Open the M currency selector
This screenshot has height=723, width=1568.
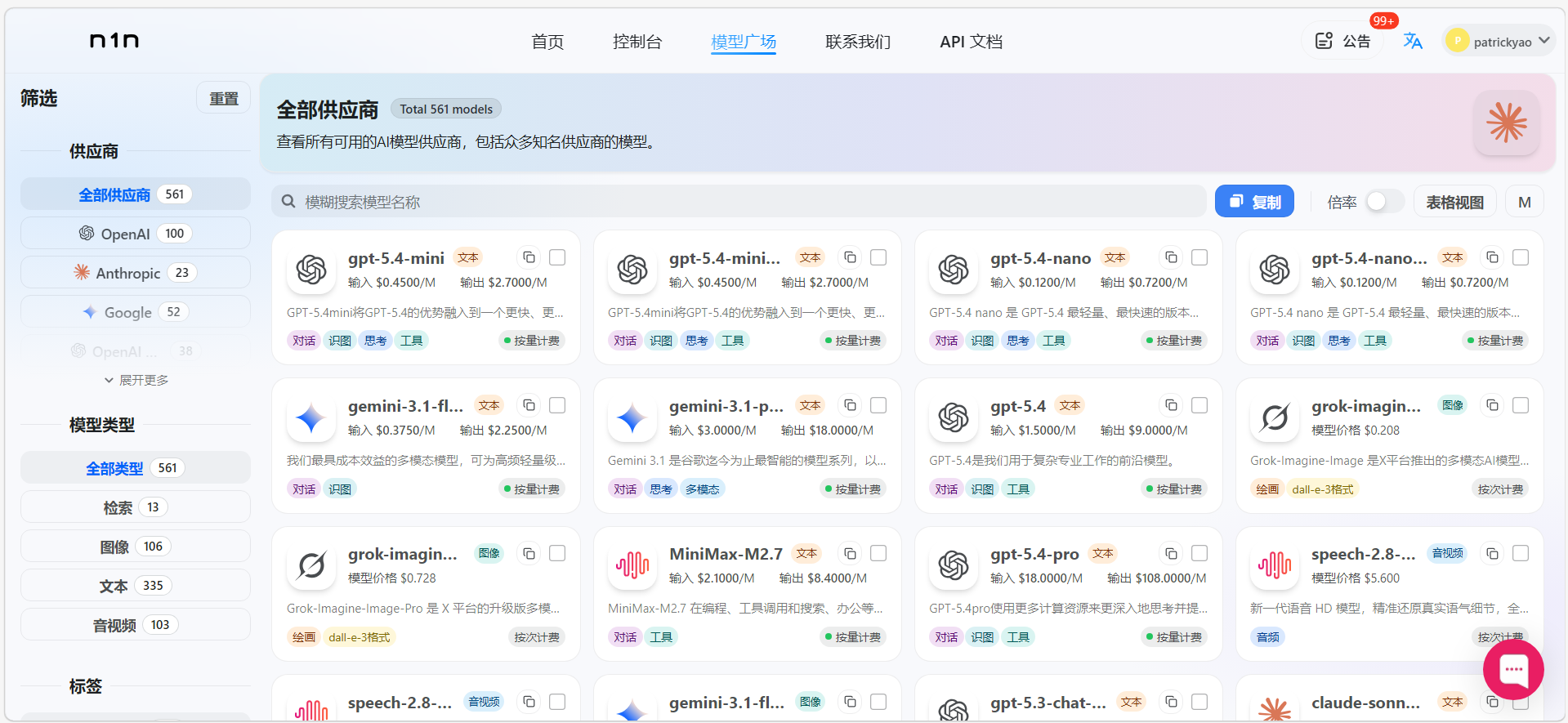click(1524, 202)
